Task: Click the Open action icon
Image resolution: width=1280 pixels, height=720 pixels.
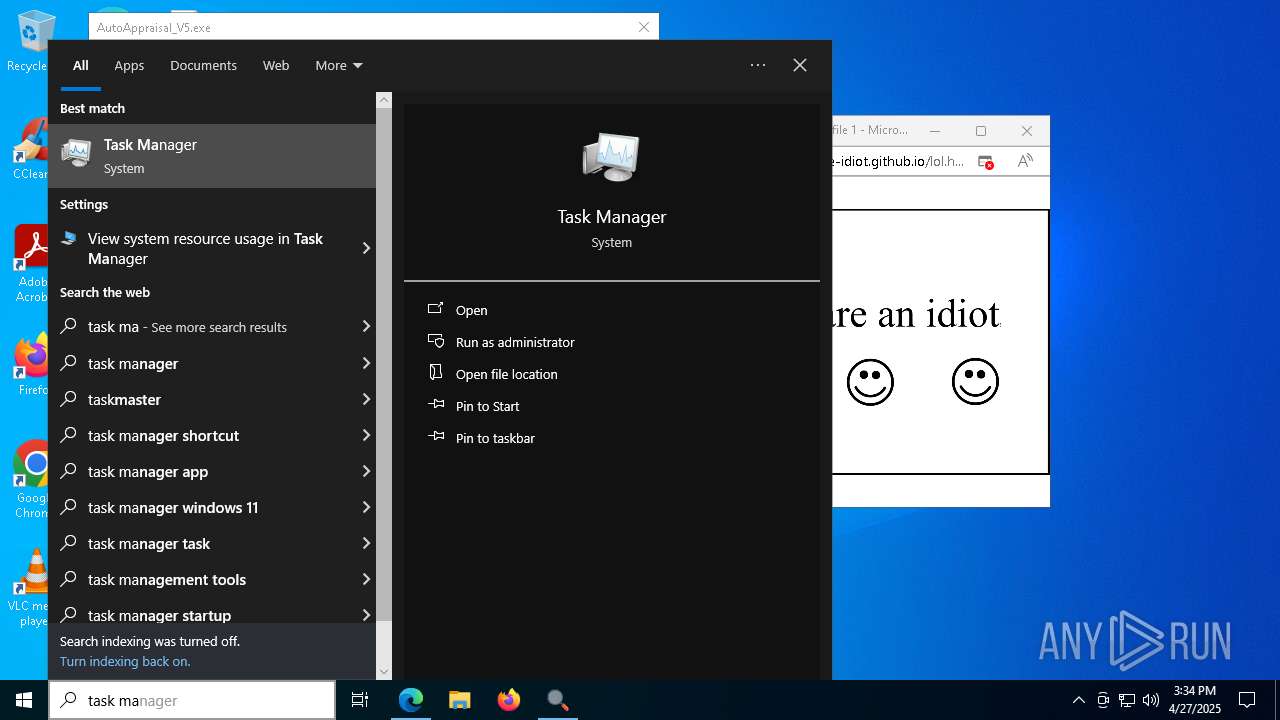Action: [x=436, y=310]
